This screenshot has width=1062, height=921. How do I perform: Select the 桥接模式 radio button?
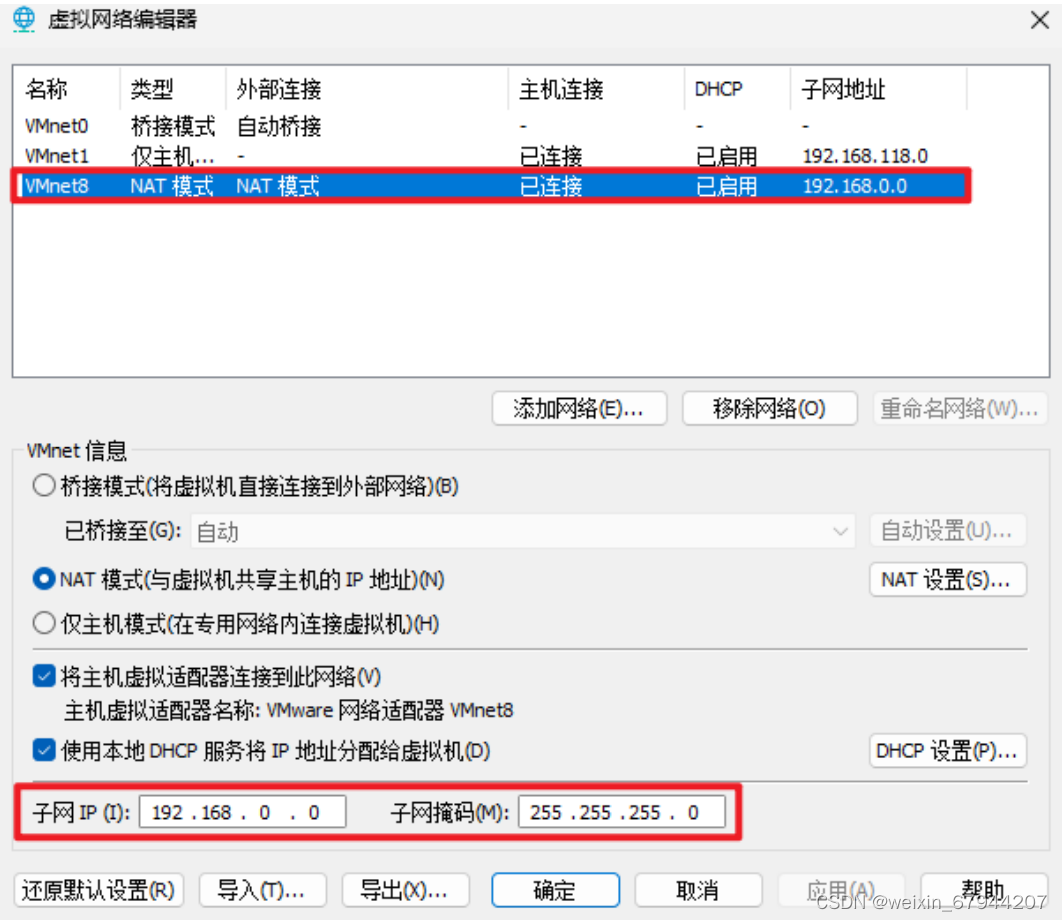[44, 486]
